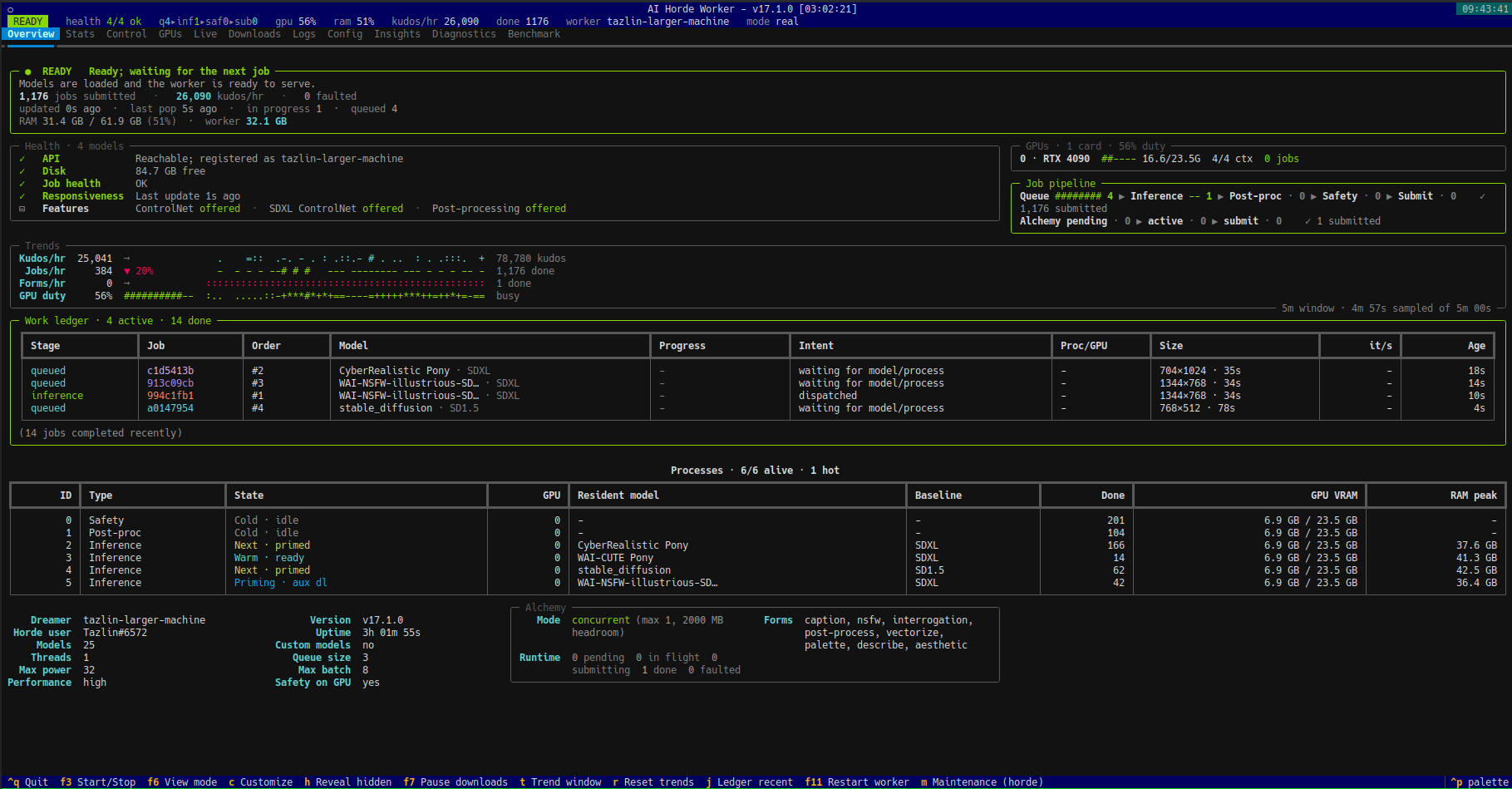Image resolution: width=1512 pixels, height=789 pixels.
Task: Click the red down arrow by Jobs/hr 20%
Action: (127, 271)
